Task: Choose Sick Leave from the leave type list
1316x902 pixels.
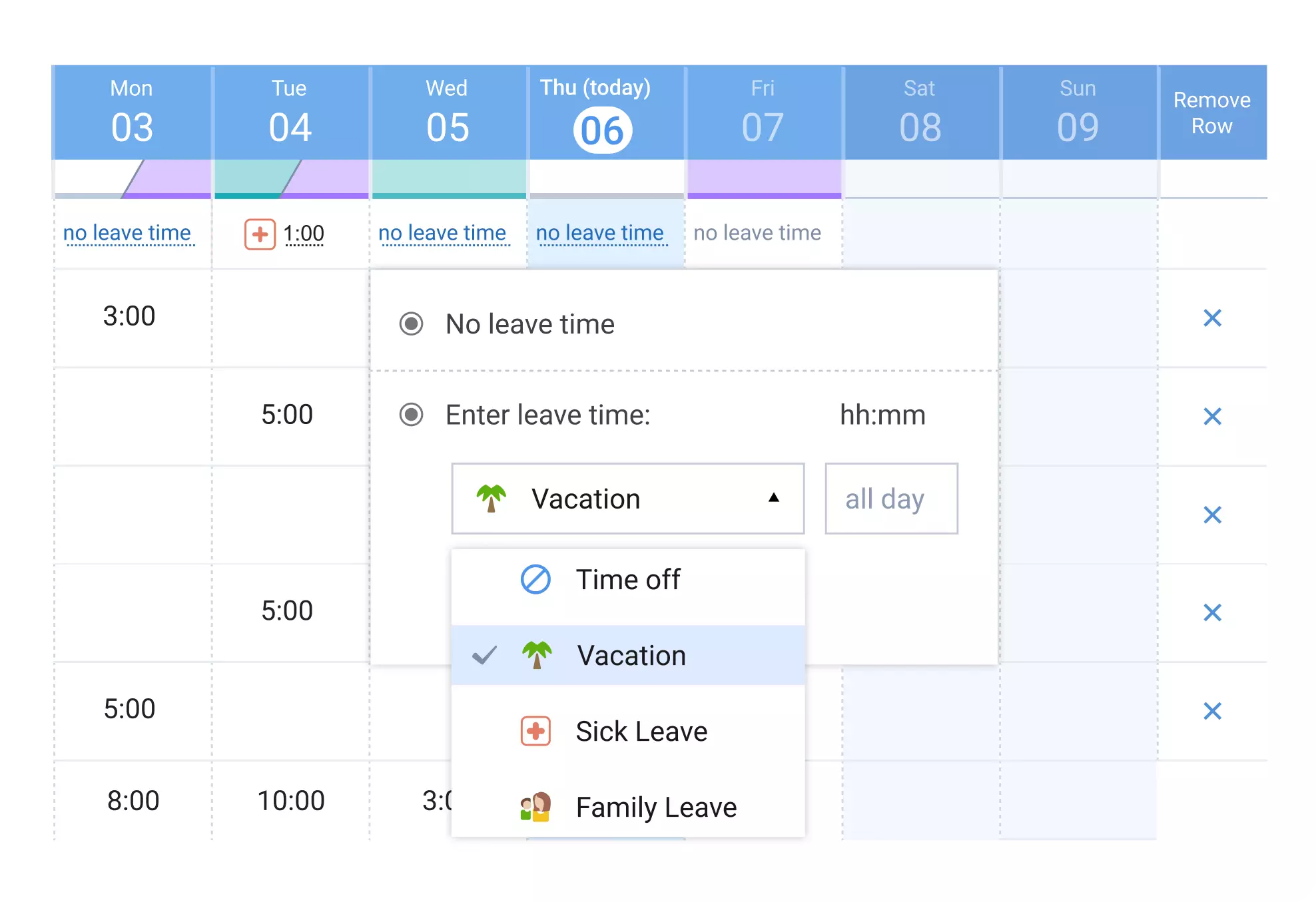Action: tap(641, 732)
